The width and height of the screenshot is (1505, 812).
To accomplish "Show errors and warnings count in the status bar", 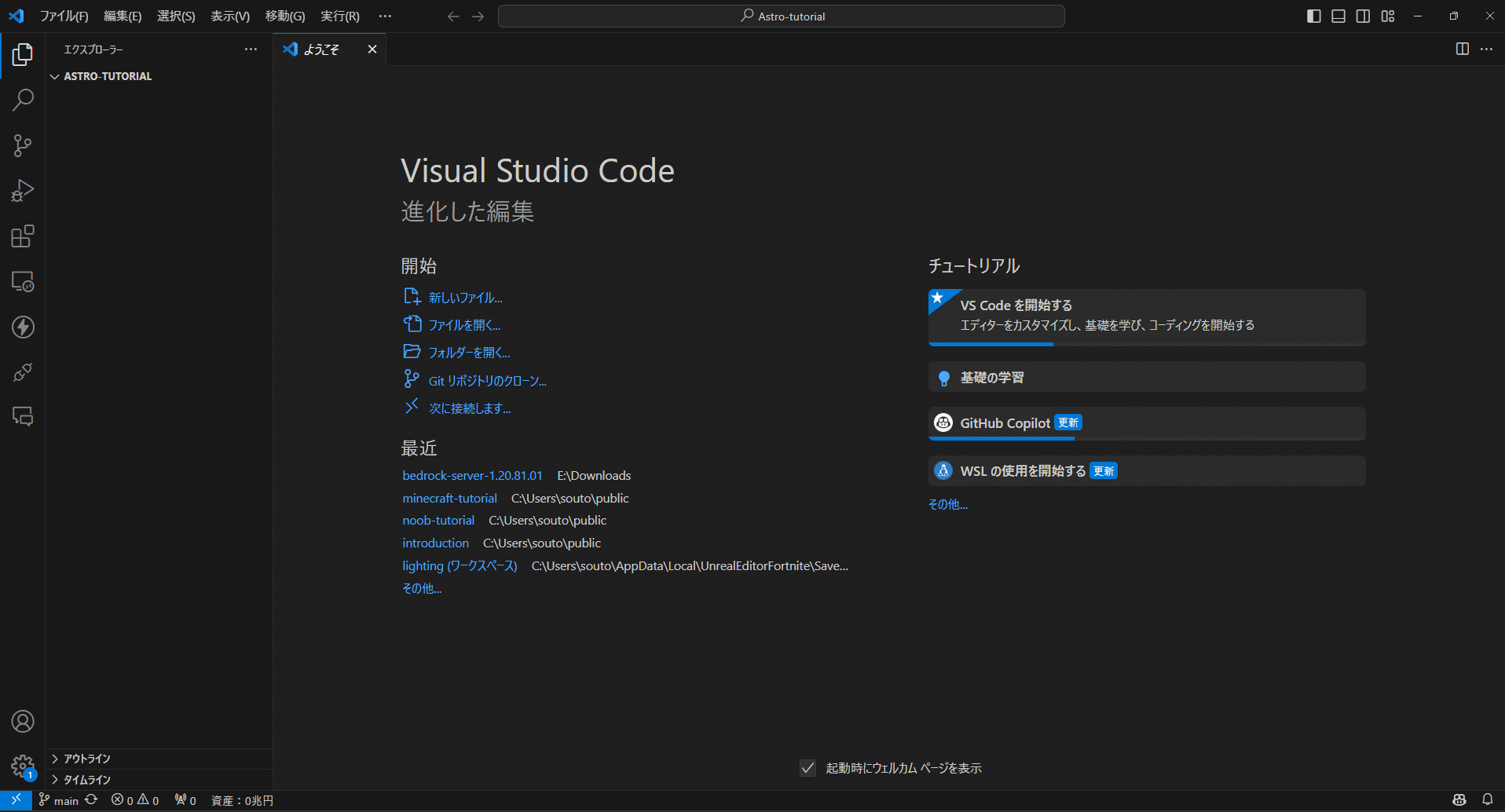I will click(x=135, y=800).
